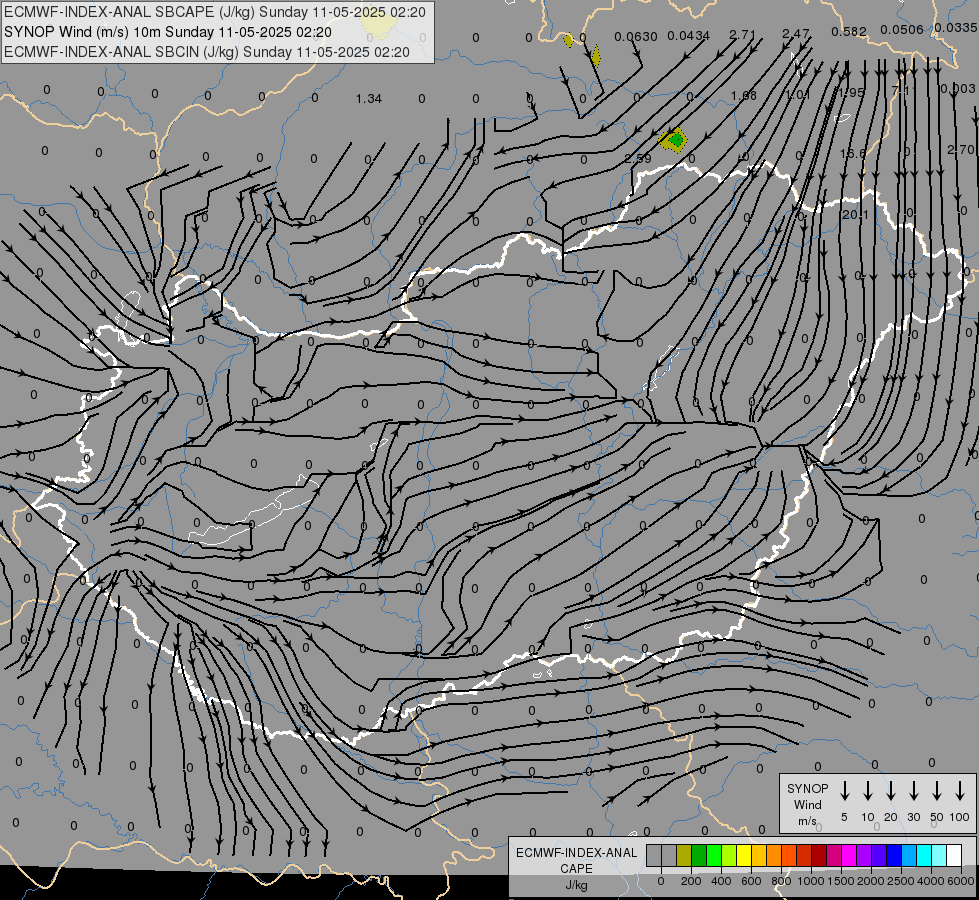Click the 2000 tick label on CAPE scale

pos(871,881)
